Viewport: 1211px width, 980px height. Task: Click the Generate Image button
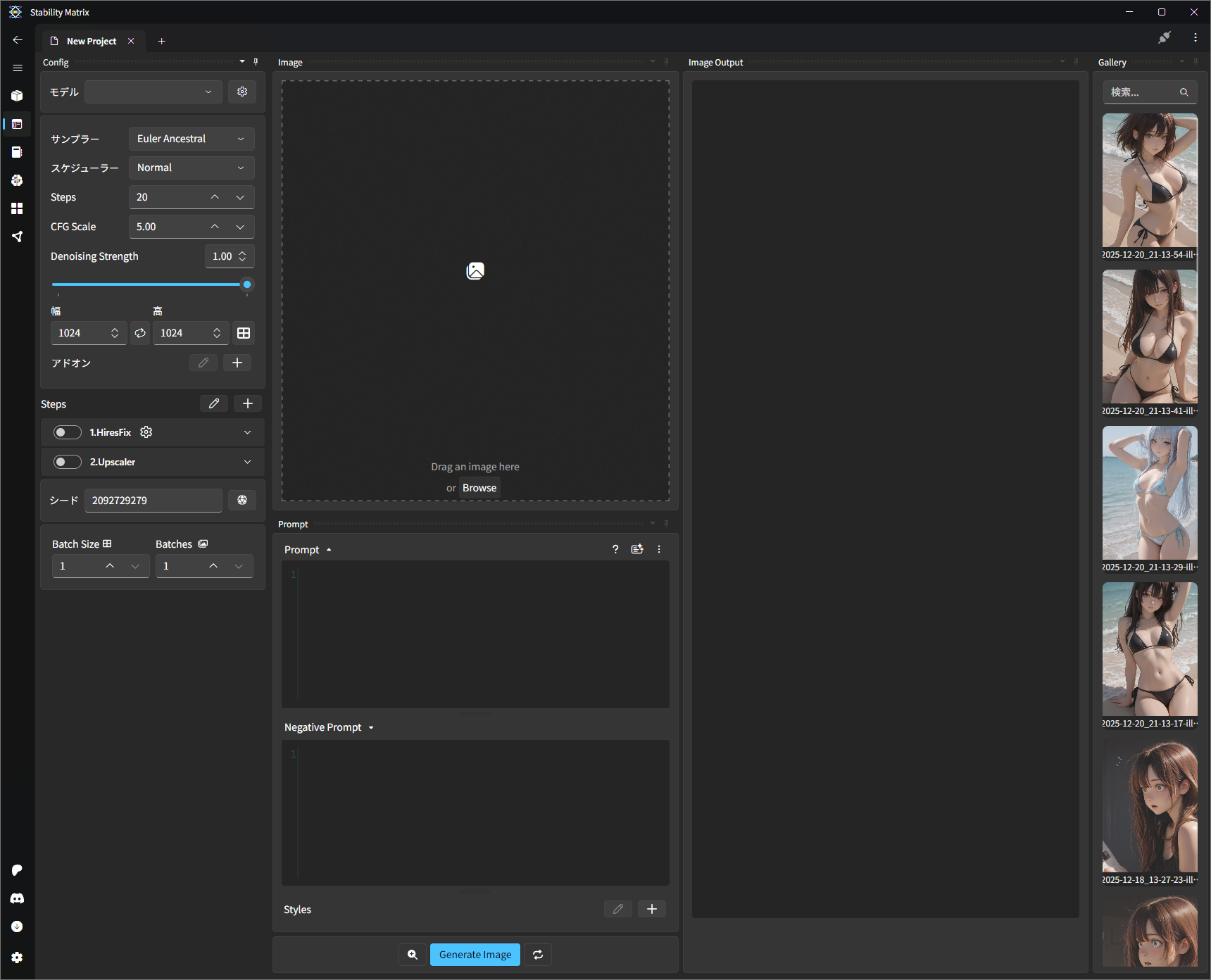[x=475, y=955]
